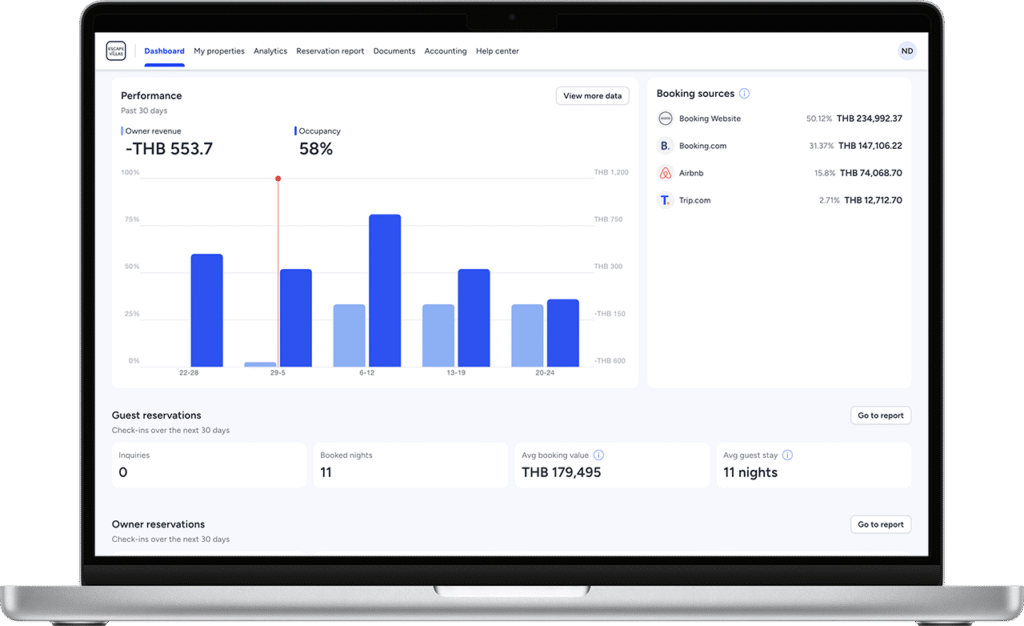Click the Avg booking value info icon
The image size is (1024, 626).
point(599,455)
